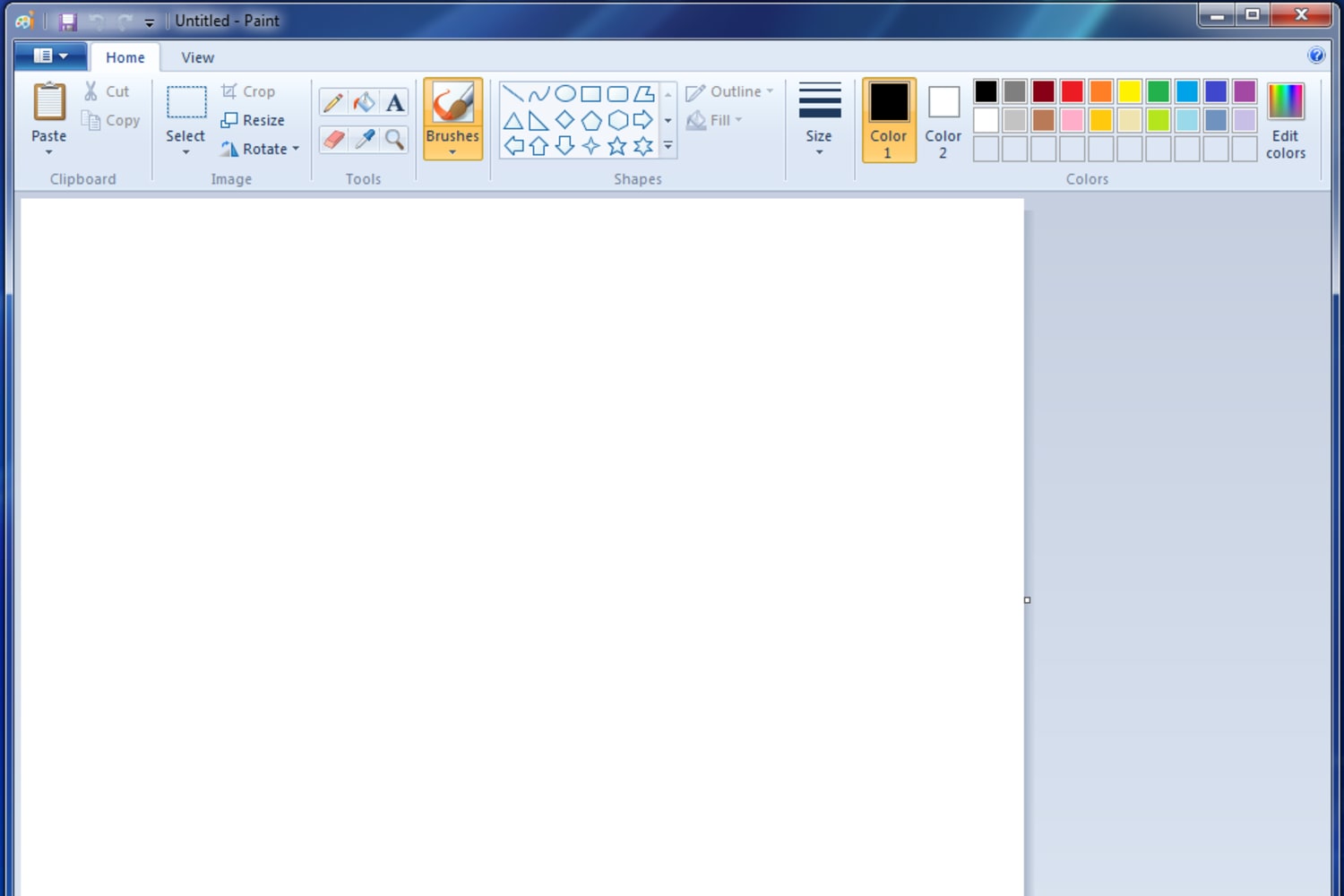The width and height of the screenshot is (1344, 896).
Task: Open the Rotate dropdown menu
Action: tap(296, 149)
